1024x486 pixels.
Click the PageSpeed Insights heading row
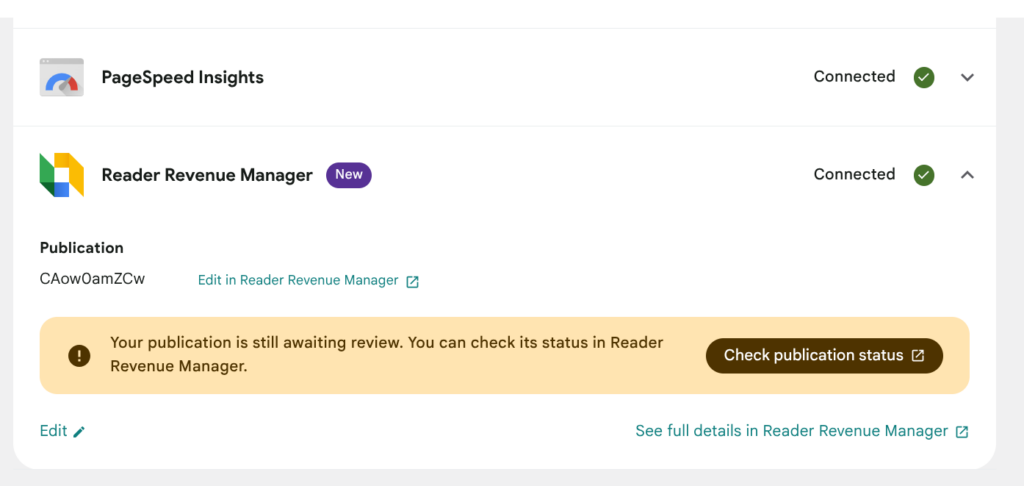[x=504, y=77]
